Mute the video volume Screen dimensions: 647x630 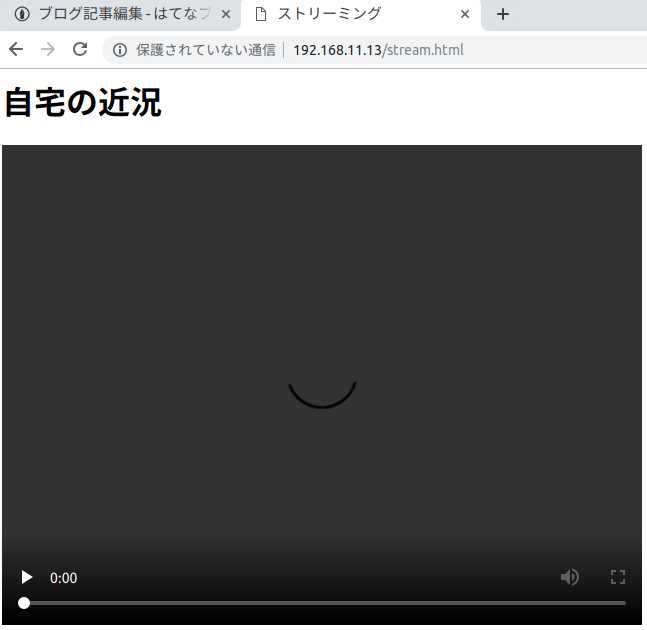click(570, 577)
